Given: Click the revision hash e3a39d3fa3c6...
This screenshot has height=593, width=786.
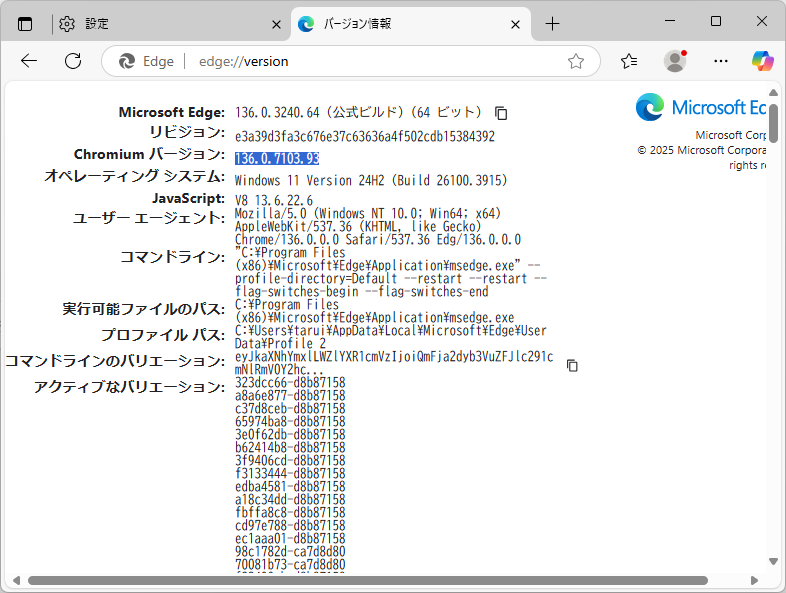Looking at the screenshot, I should pyautogui.click(x=365, y=136).
